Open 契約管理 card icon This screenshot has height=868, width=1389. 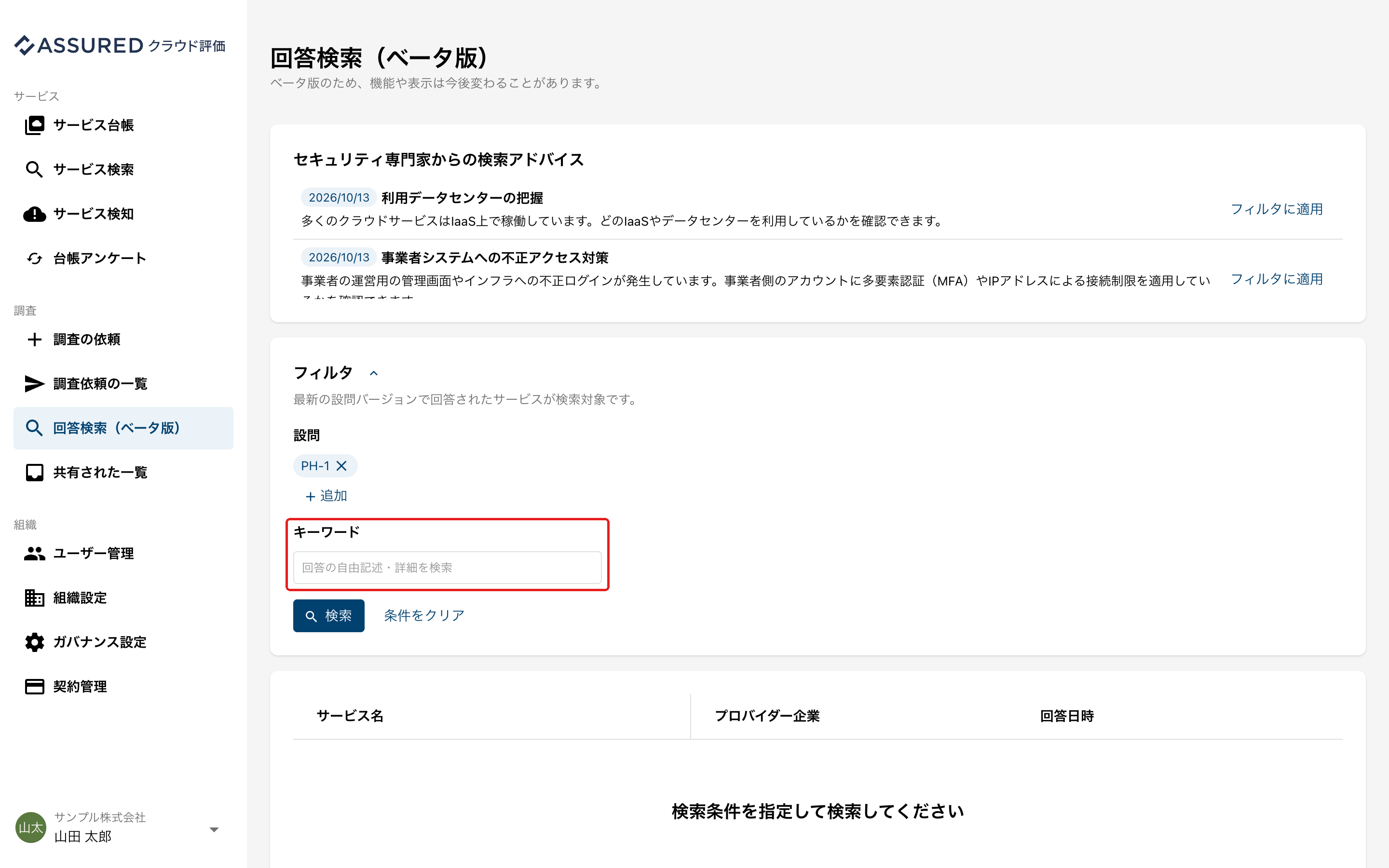tap(34, 687)
